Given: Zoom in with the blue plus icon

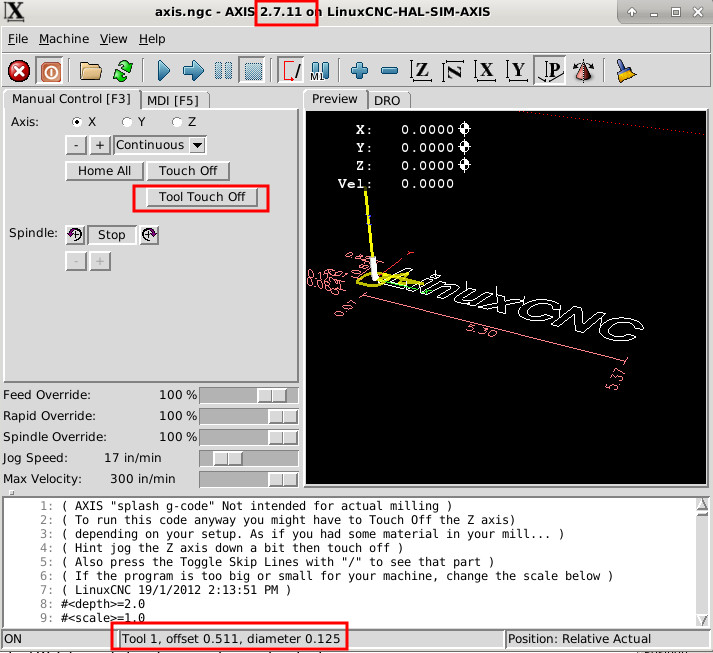Looking at the screenshot, I should [359, 71].
